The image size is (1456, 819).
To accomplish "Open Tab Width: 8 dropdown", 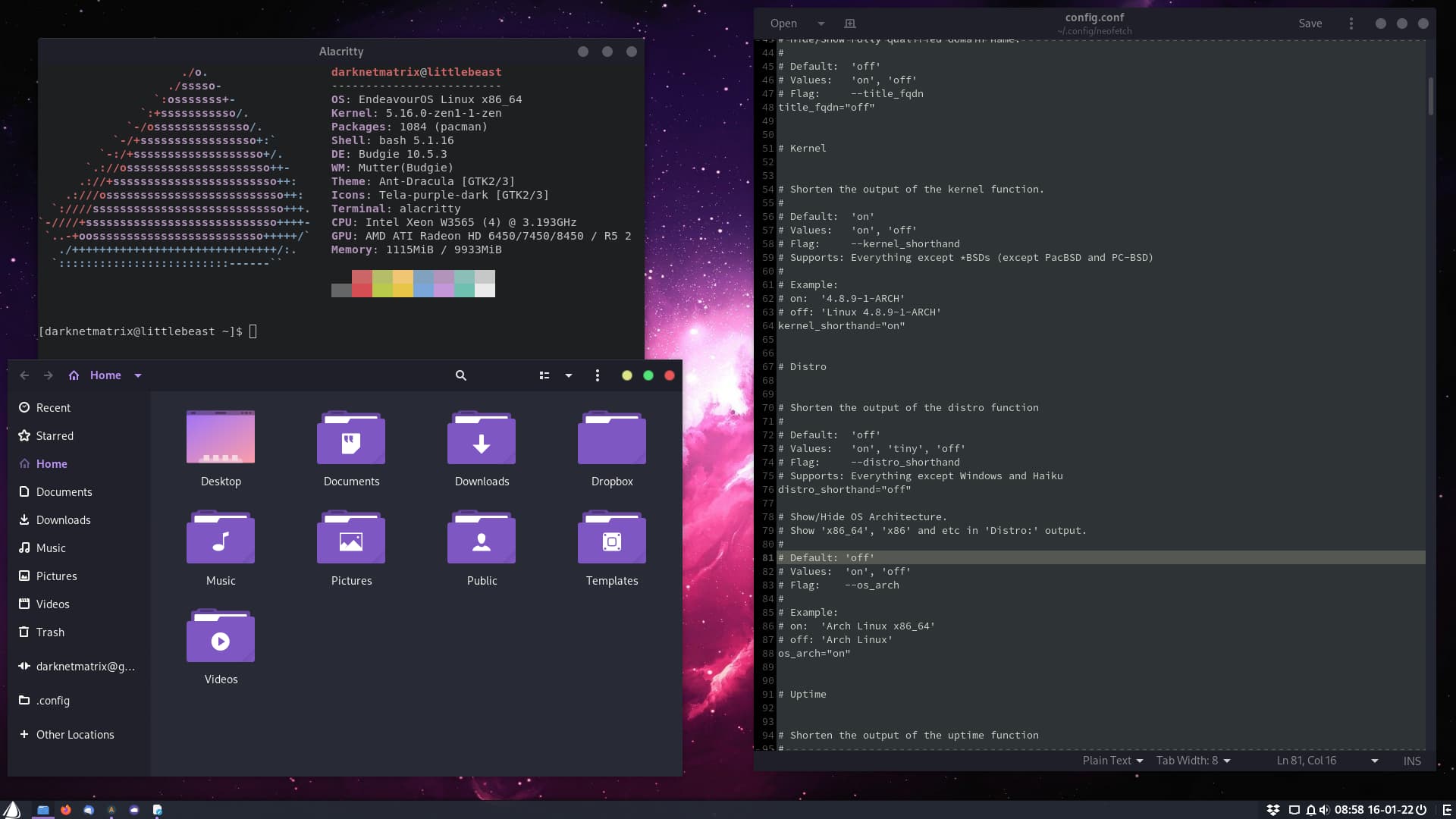I will pyautogui.click(x=1194, y=761).
